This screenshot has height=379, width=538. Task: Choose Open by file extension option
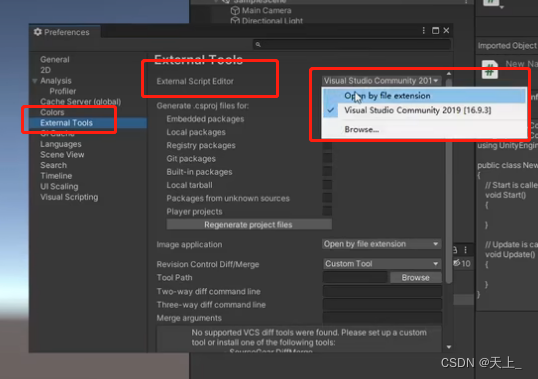pyautogui.click(x=424, y=96)
